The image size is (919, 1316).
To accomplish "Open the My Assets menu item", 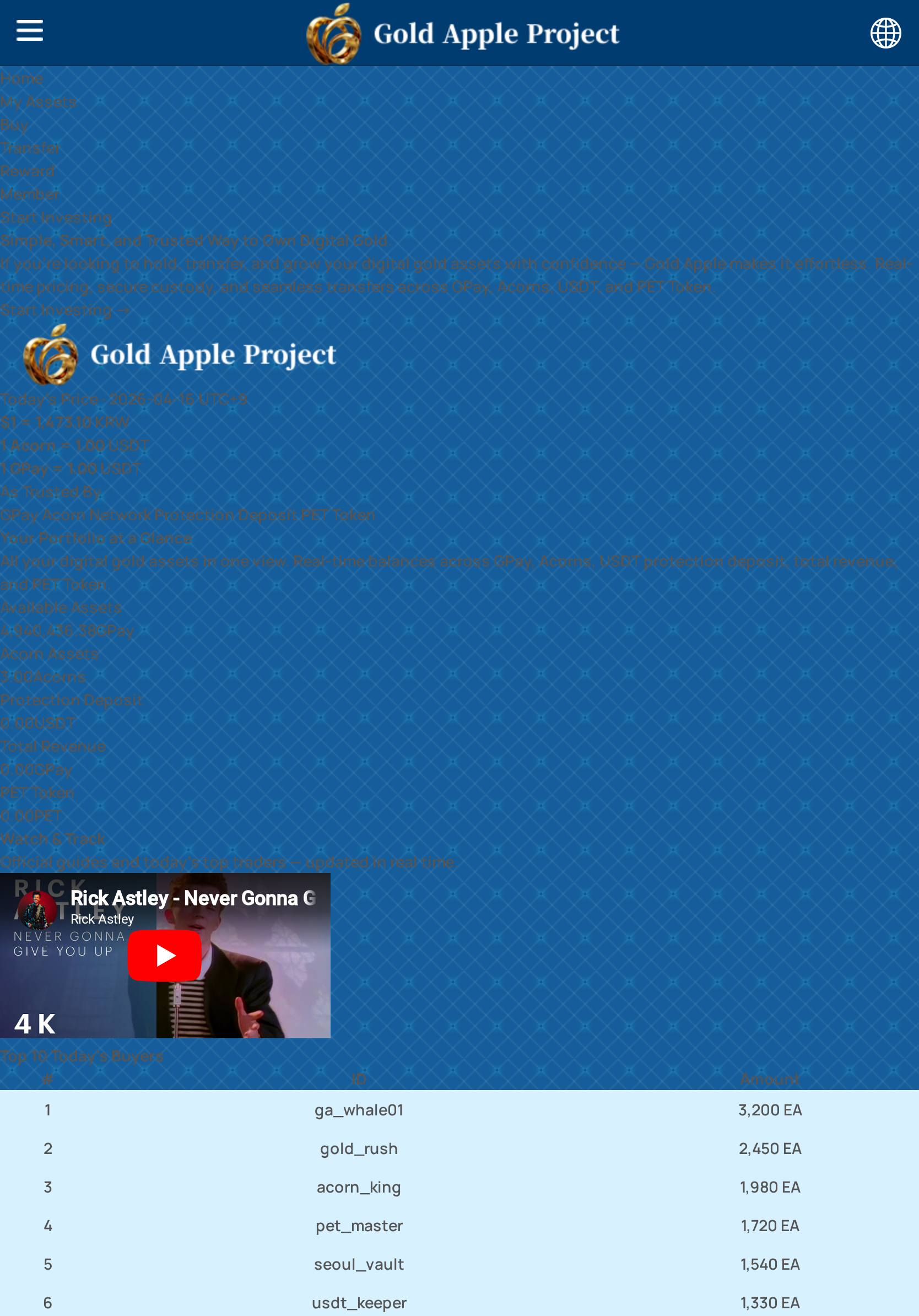I will click(x=38, y=101).
